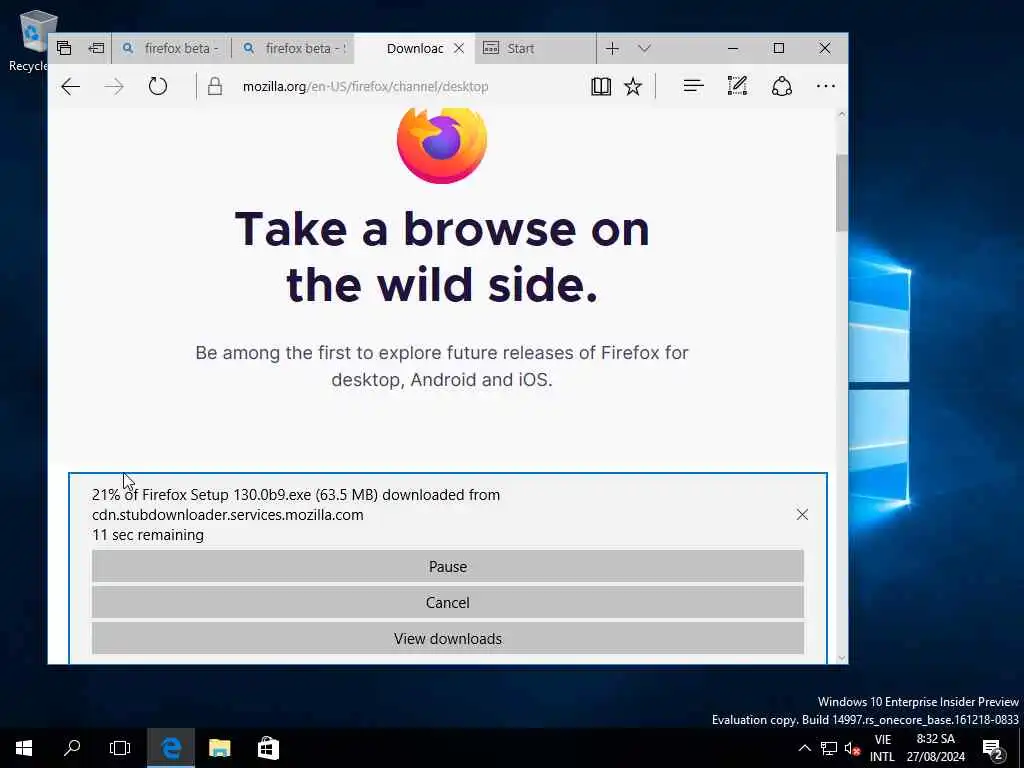Open the Windows Start menu
Viewport: 1024px width, 768px height.
click(x=24, y=748)
